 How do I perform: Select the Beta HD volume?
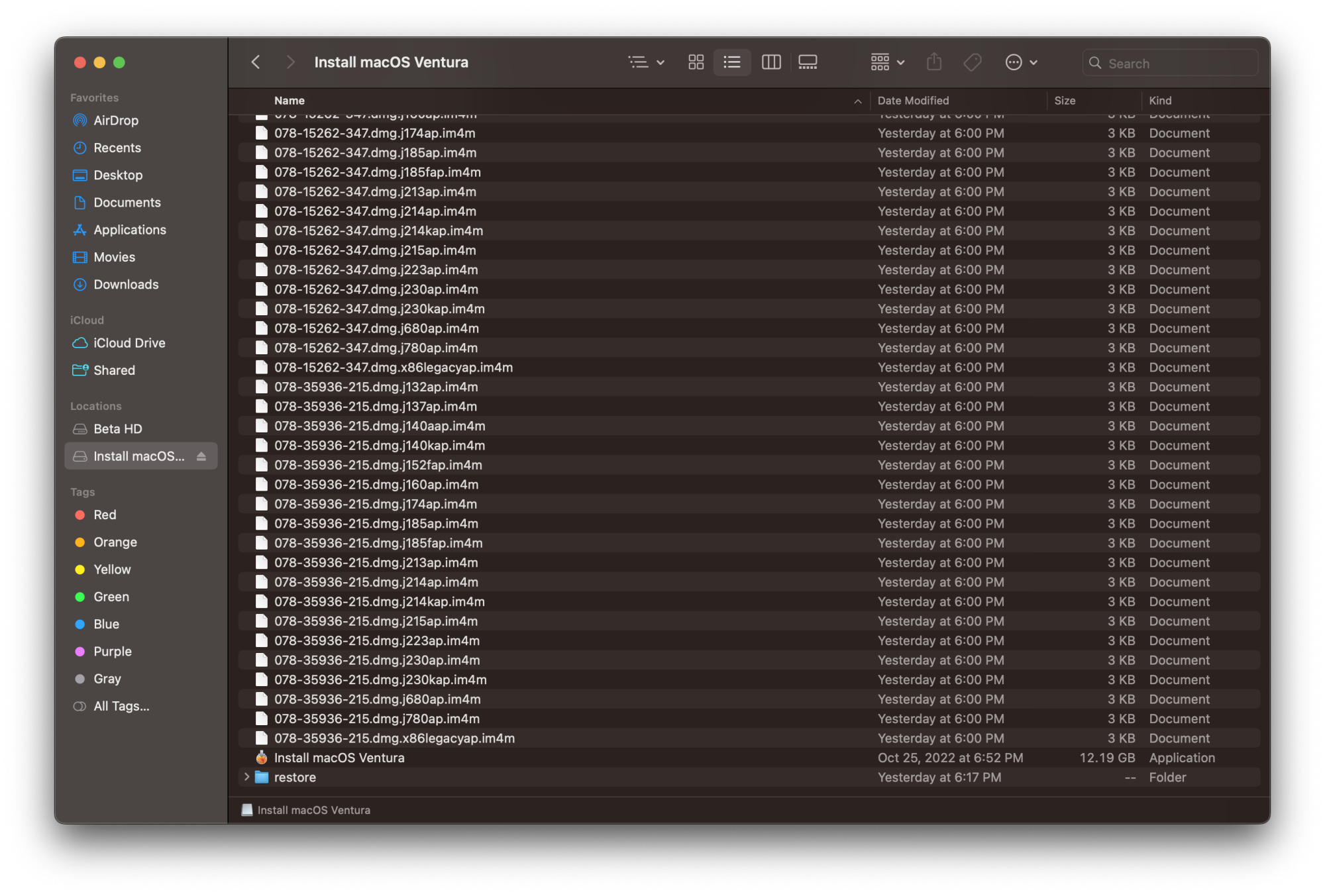tap(140, 428)
